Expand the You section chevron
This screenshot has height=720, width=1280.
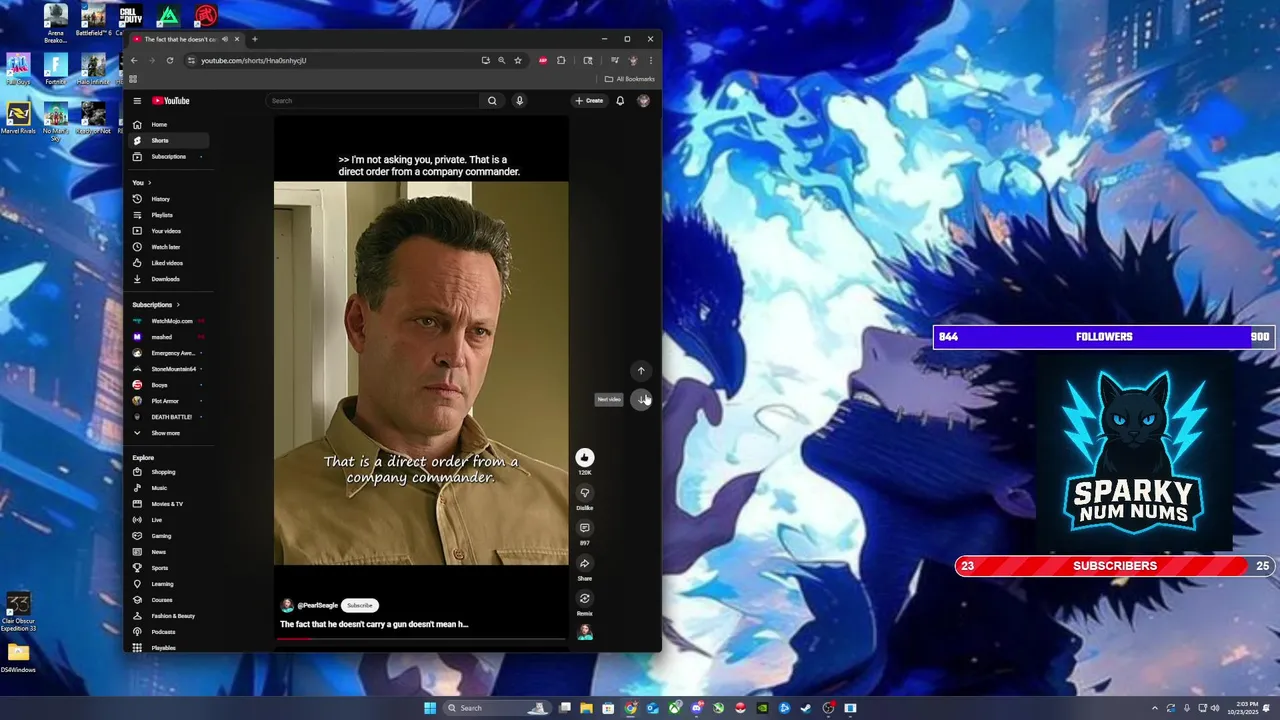(150, 183)
